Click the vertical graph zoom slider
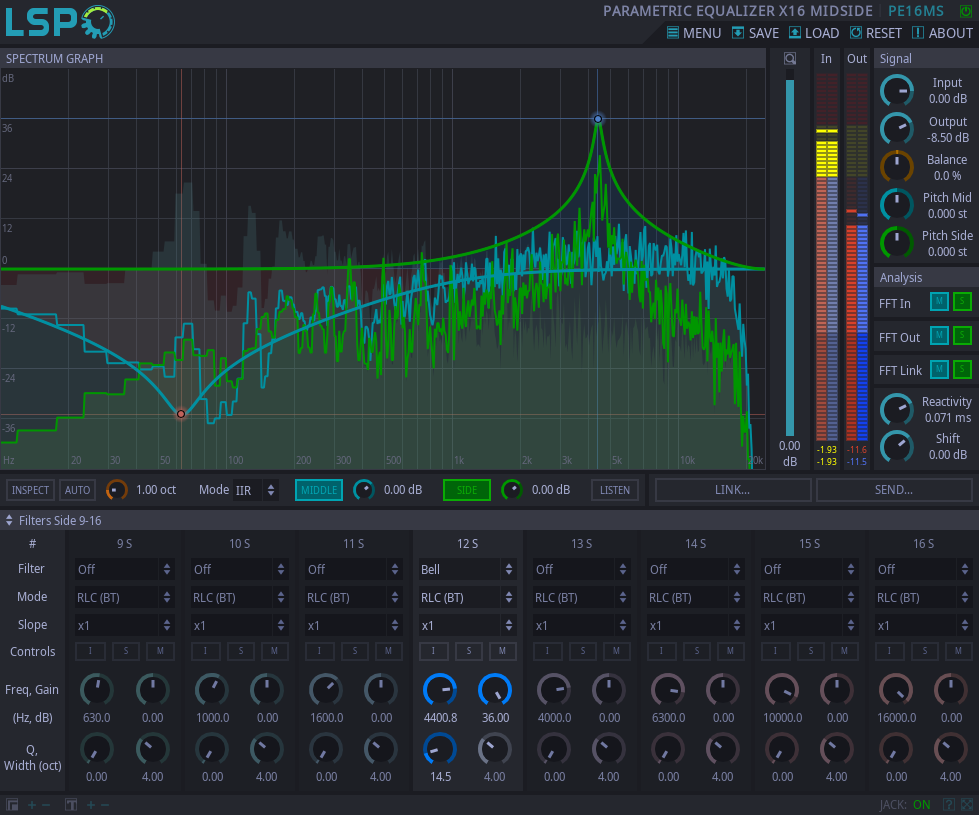 tap(790, 252)
